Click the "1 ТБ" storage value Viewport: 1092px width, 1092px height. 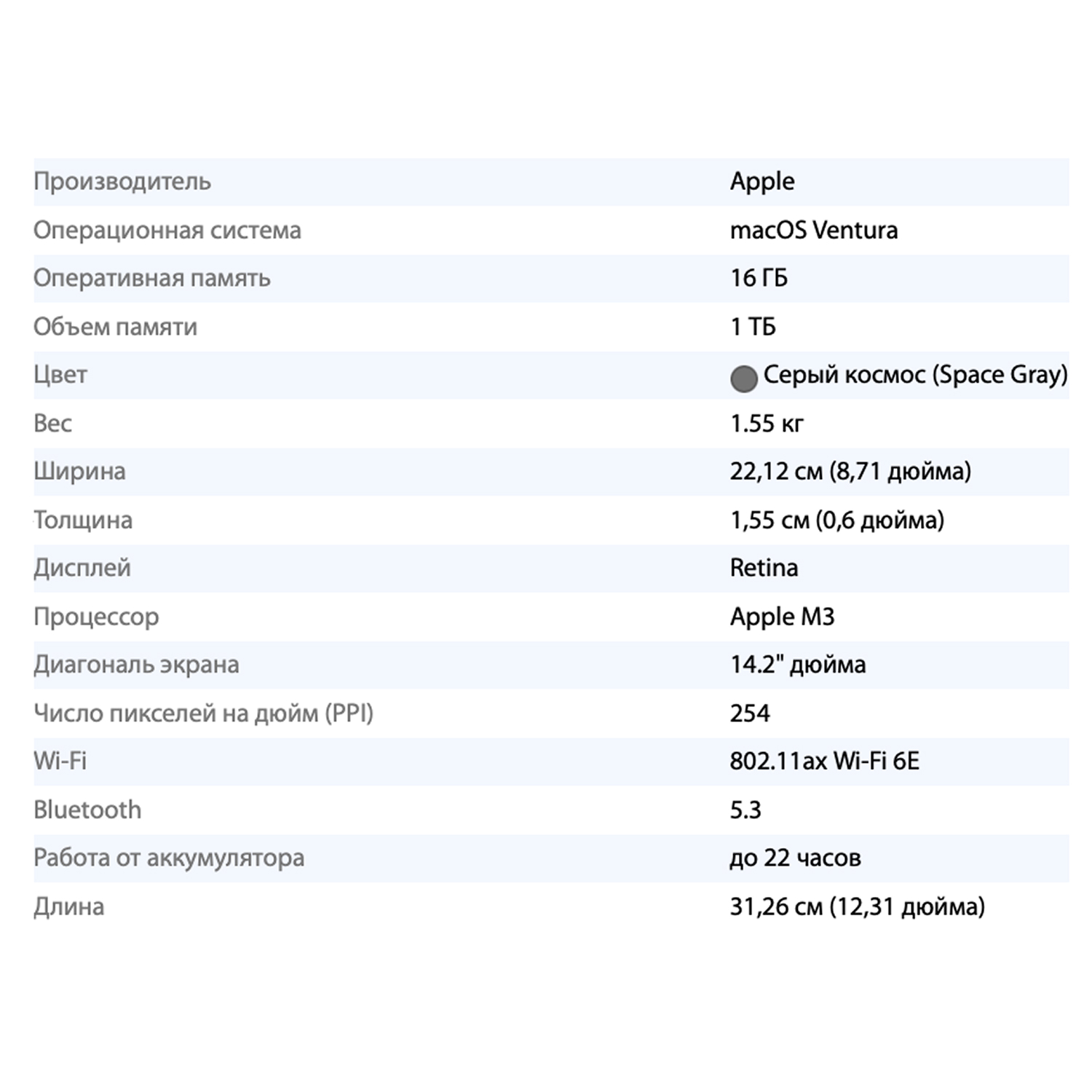pyautogui.click(x=753, y=327)
